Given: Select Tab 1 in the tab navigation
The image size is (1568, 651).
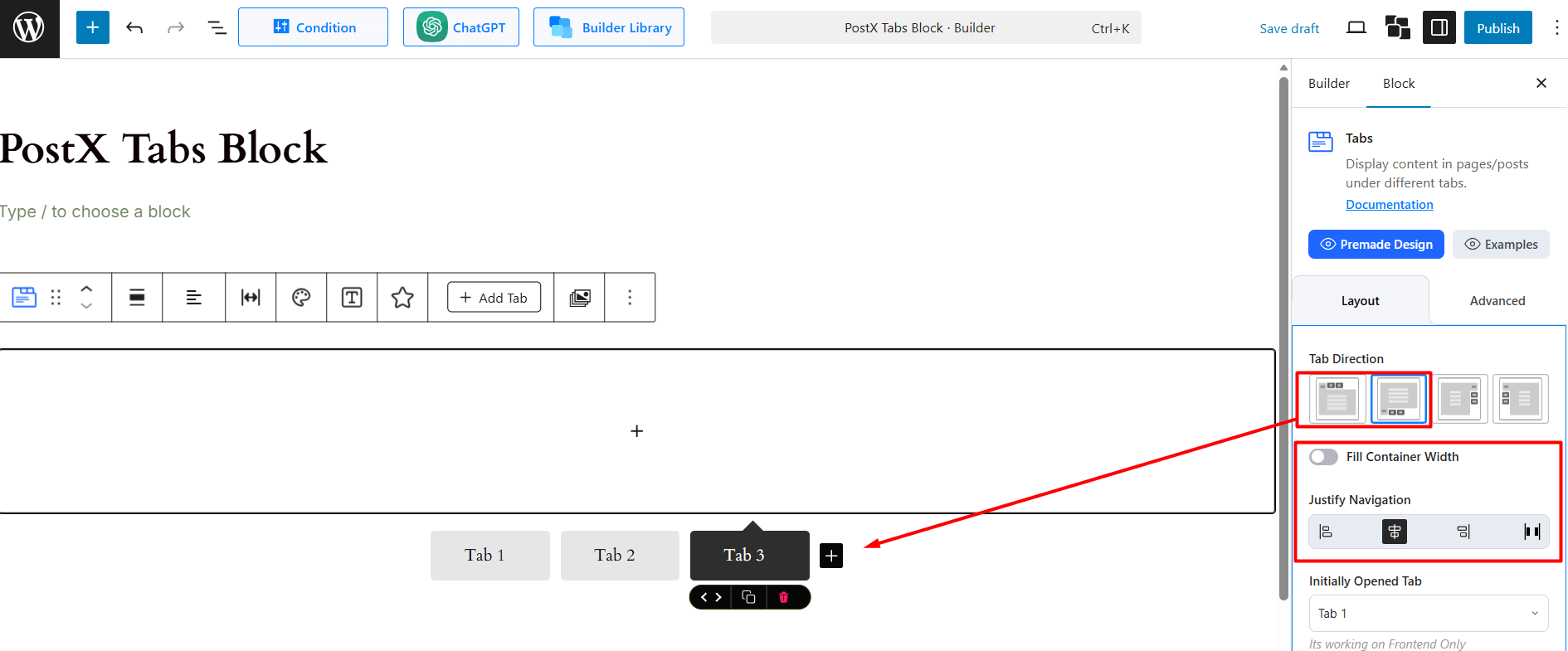Looking at the screenshot, I should (489, 555).
